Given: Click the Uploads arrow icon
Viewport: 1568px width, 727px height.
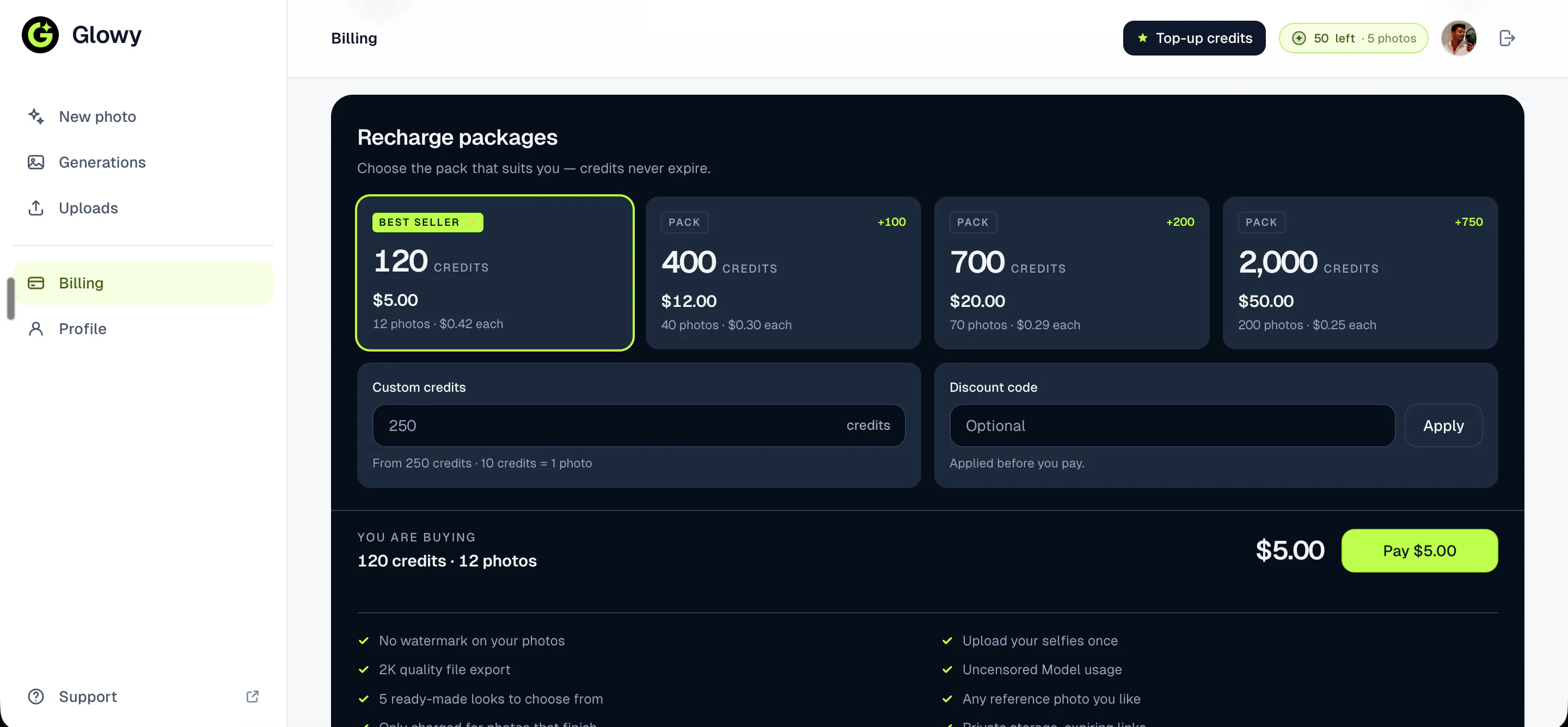Looking at the screenshot, I should [x=36, y=208].
